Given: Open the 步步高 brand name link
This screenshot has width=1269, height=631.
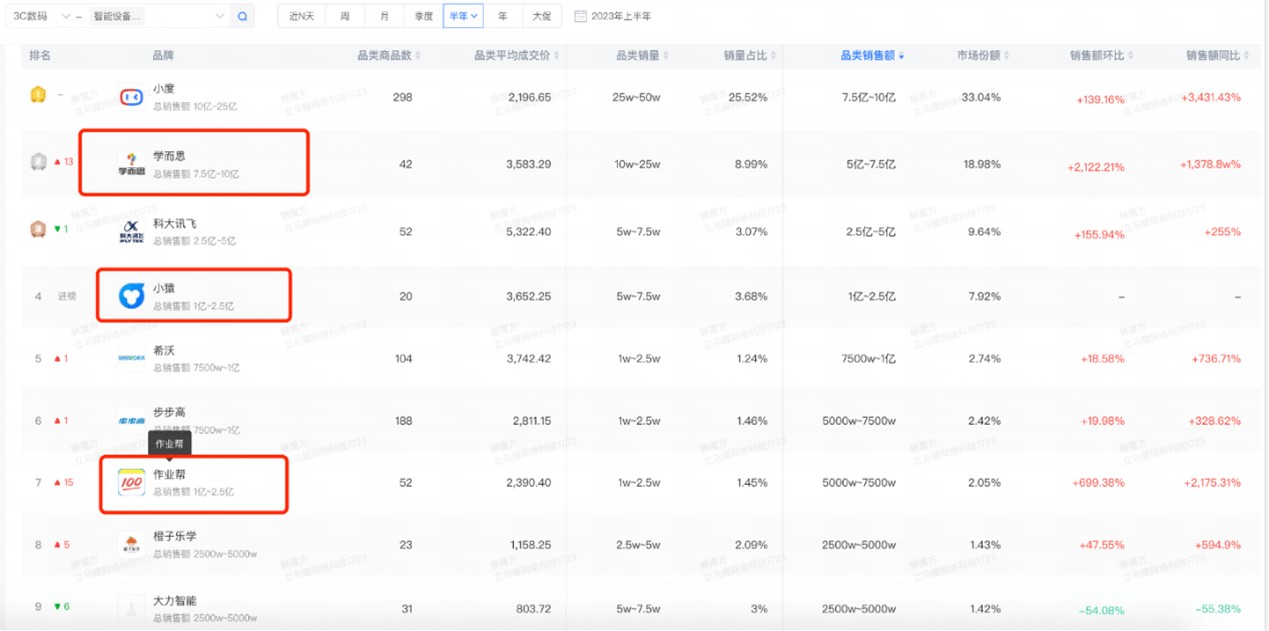Looking at the screenshot, I should point(169,412).
